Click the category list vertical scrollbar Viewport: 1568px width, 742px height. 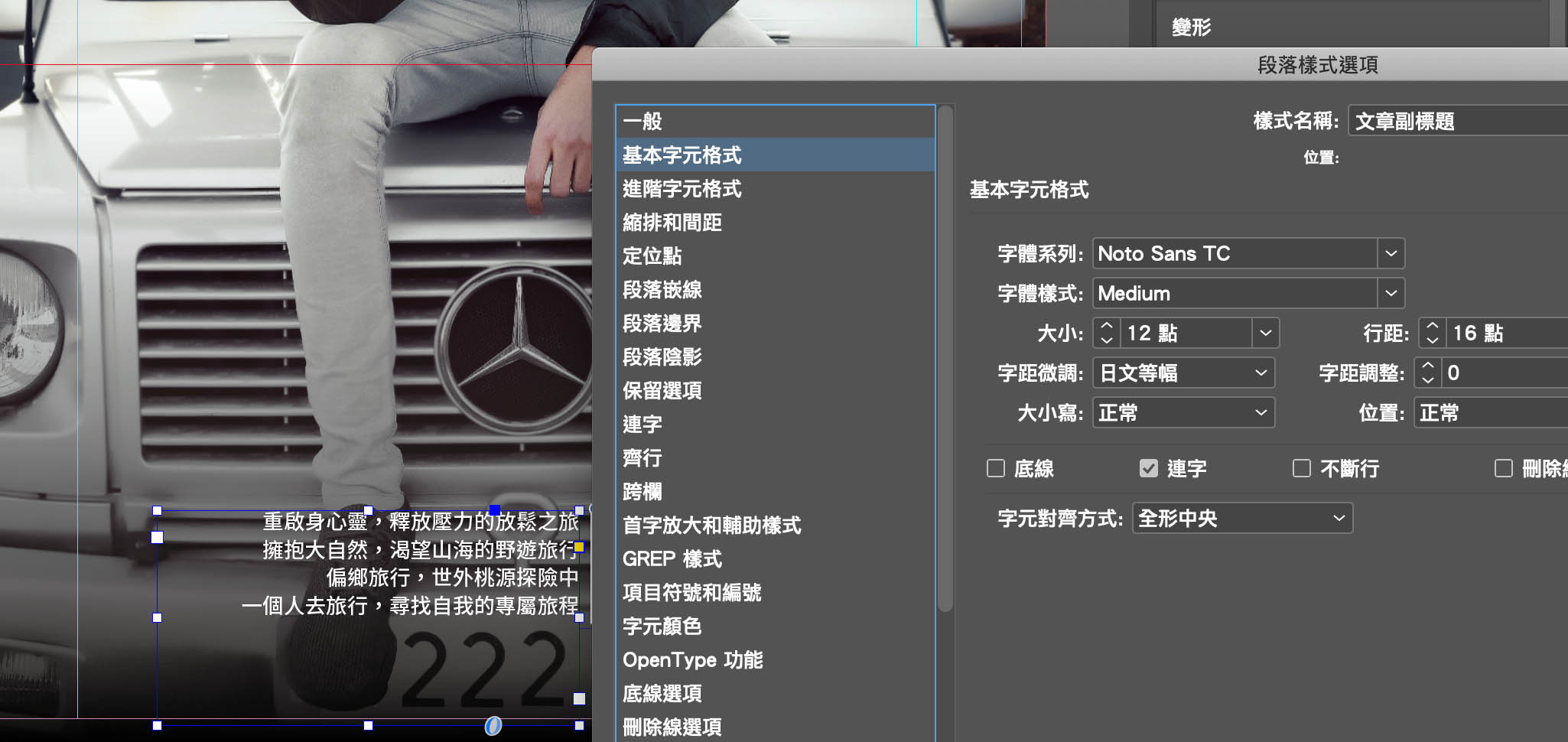[x=945, y=360]
